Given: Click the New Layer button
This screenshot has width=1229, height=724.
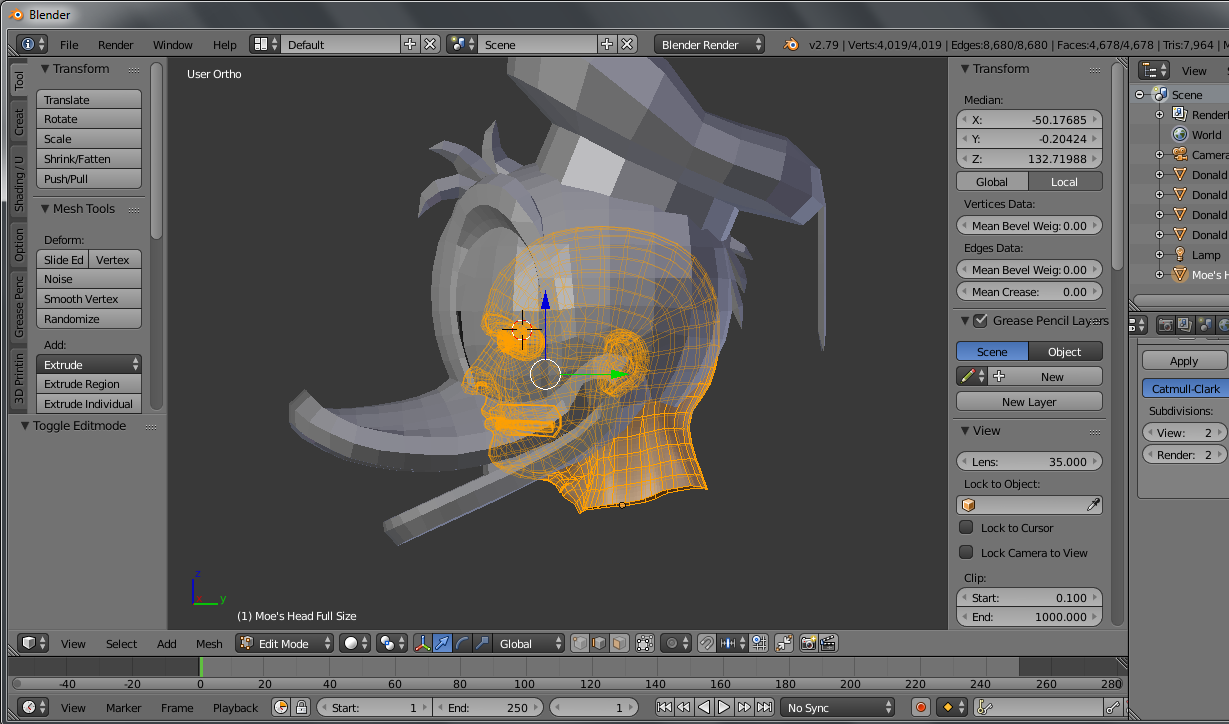Looking at the screenshot, I should pos(1029,402).
